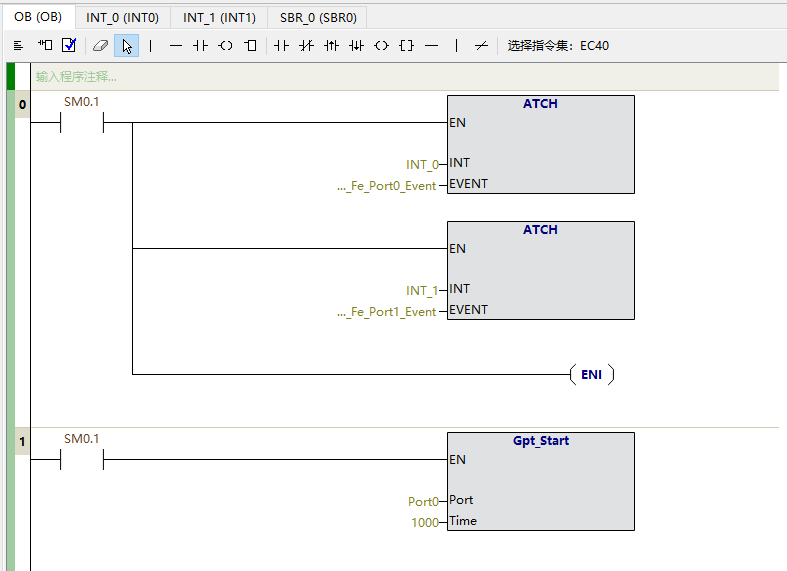Click the curly braces block icon

point(406,45)
